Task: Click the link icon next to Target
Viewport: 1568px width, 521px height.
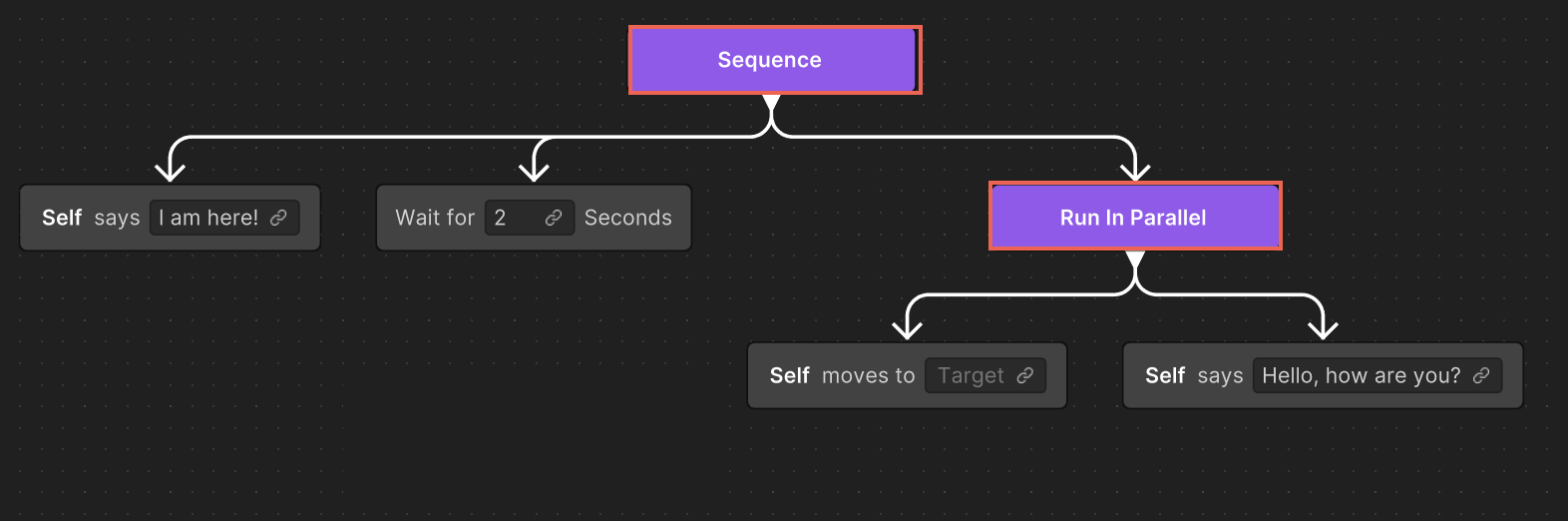Action: 1025,375
